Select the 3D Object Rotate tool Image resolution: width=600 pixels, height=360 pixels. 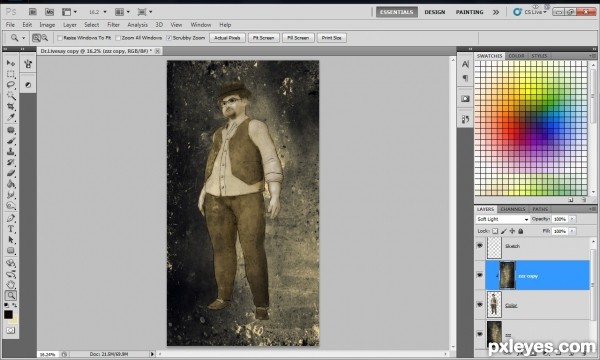tap(11, 263)
